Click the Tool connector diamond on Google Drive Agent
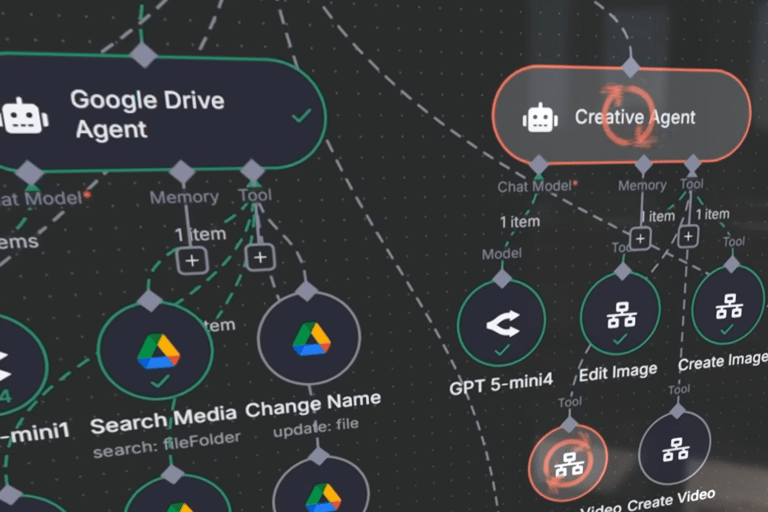Image resolution: width=768 pixels, height=512 pixels. pos(253,171)
